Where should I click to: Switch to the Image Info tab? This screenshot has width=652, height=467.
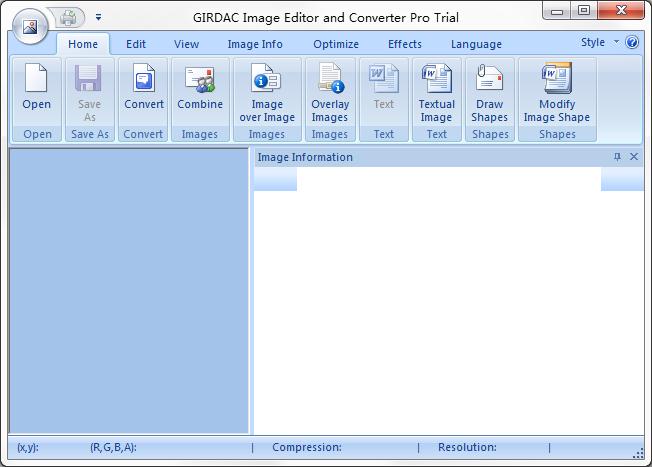click(x=255, y=44)
